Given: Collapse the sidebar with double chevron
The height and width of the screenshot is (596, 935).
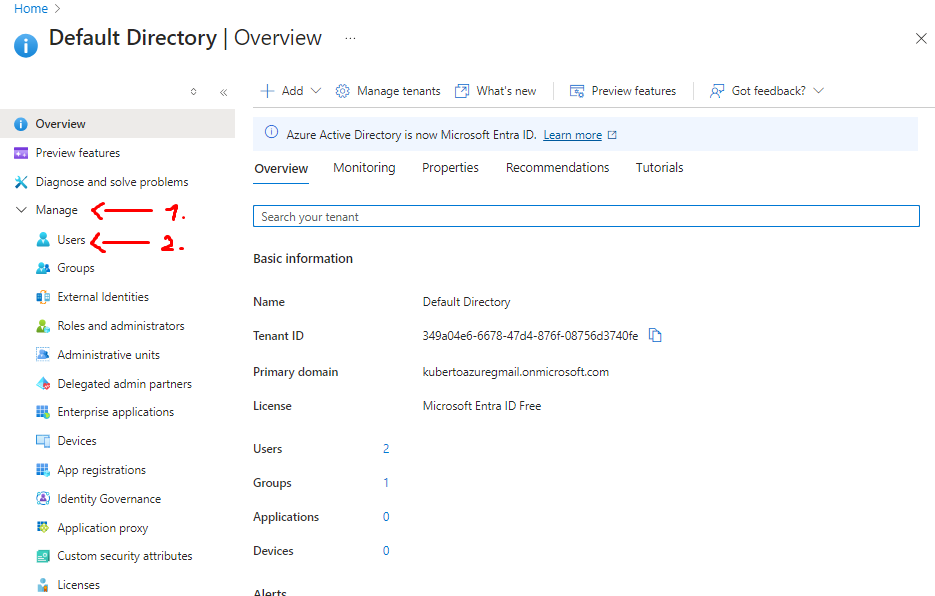Looking at the screenshot, I should [x=224, y=92].
